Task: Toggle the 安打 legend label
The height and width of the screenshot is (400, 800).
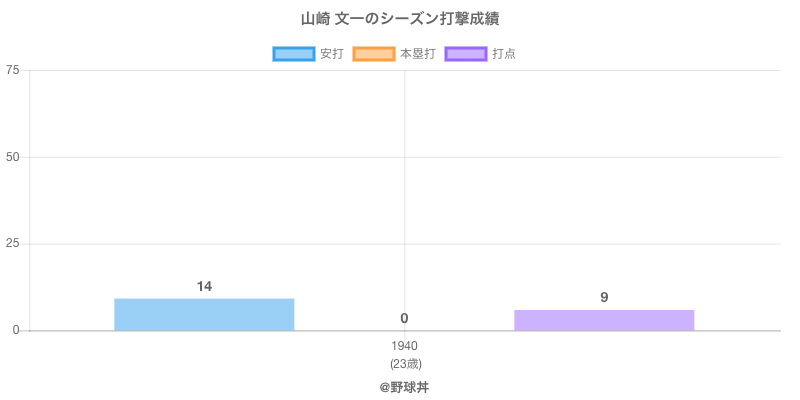Action: pyautogui.click(x=331, y=54)
